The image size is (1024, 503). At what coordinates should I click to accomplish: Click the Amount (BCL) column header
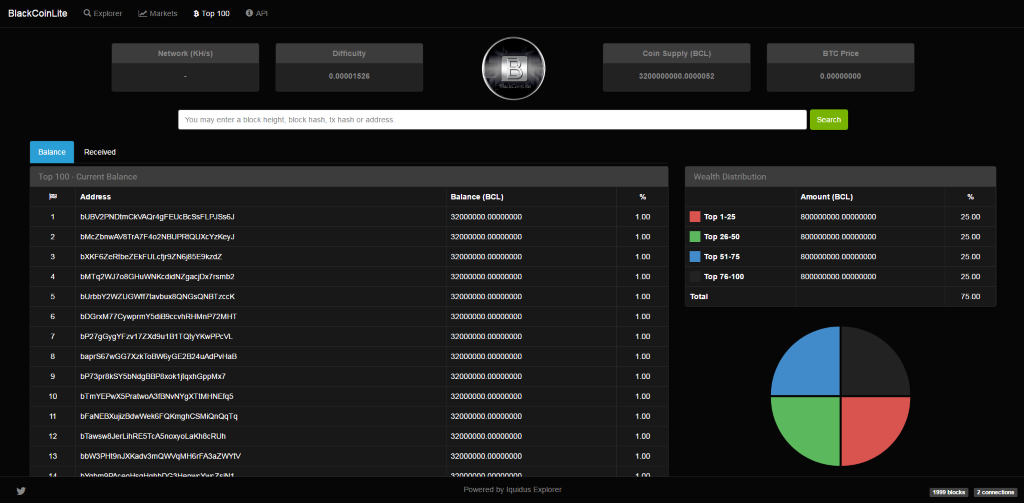pos(826,197)
